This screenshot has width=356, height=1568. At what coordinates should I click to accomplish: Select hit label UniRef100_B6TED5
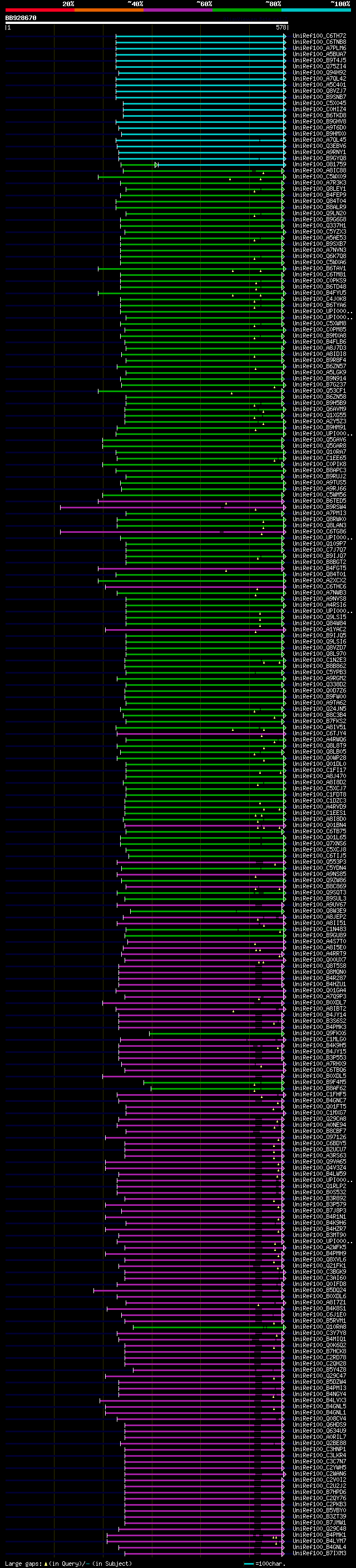click(319, 501)
